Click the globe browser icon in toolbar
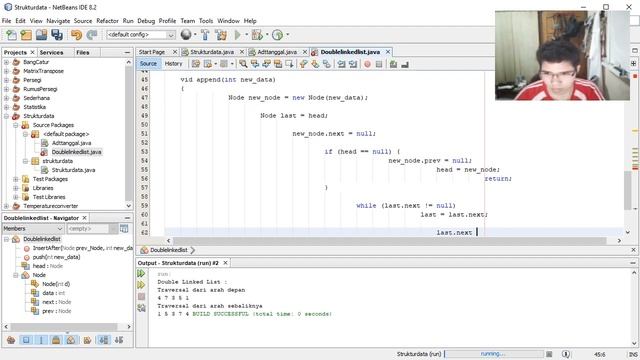The width and height of the screenshot is (640, 360). tap(186, 35)
